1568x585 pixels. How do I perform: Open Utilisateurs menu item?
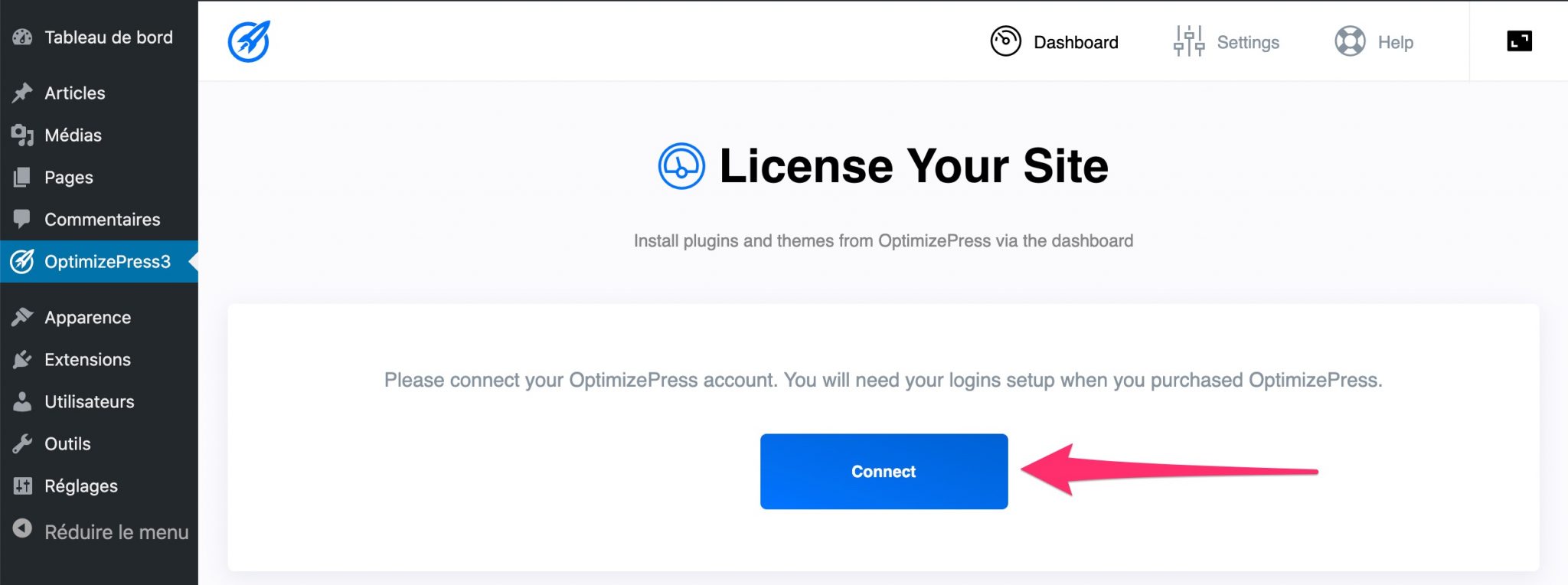point(99,401)
